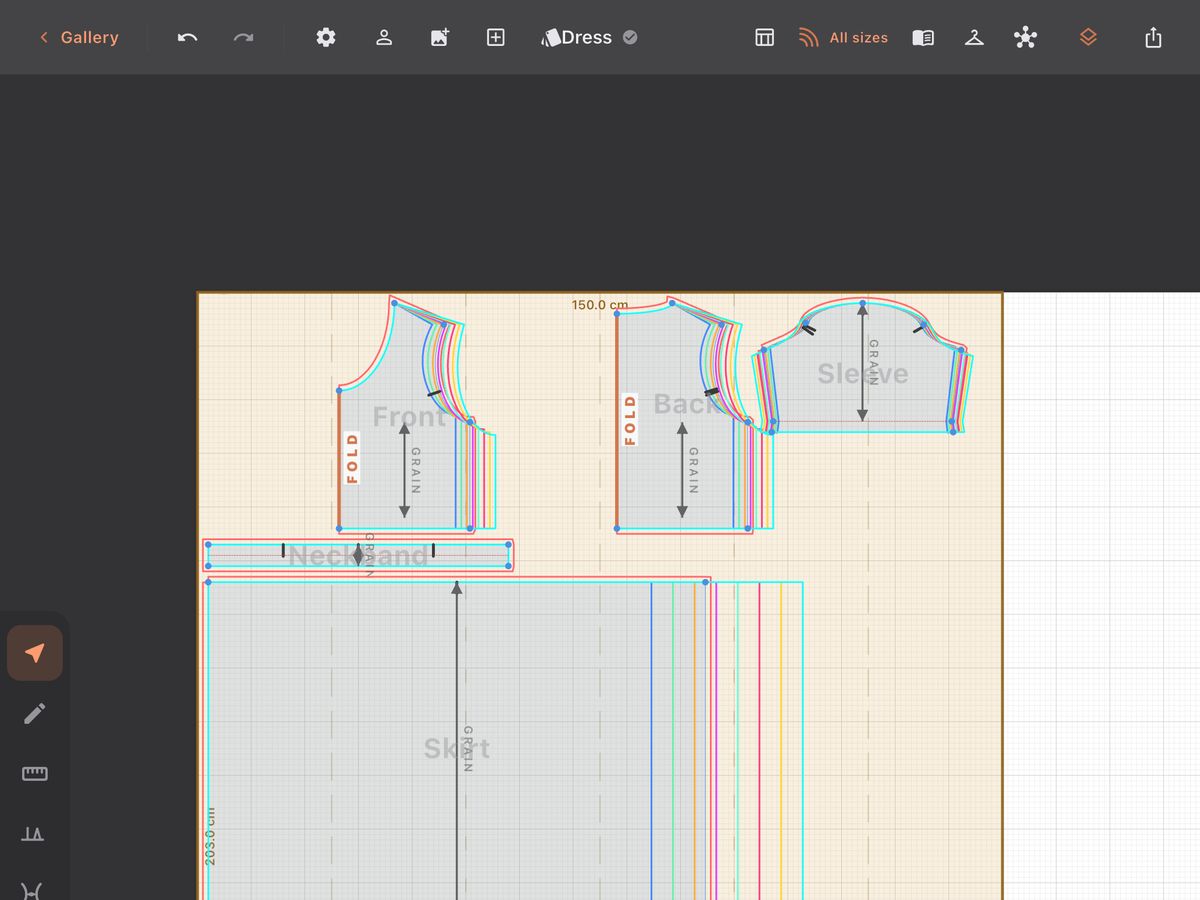
Task: Select the Sleeve piece label
Action: pyautogui.click(x=863, y=373)
